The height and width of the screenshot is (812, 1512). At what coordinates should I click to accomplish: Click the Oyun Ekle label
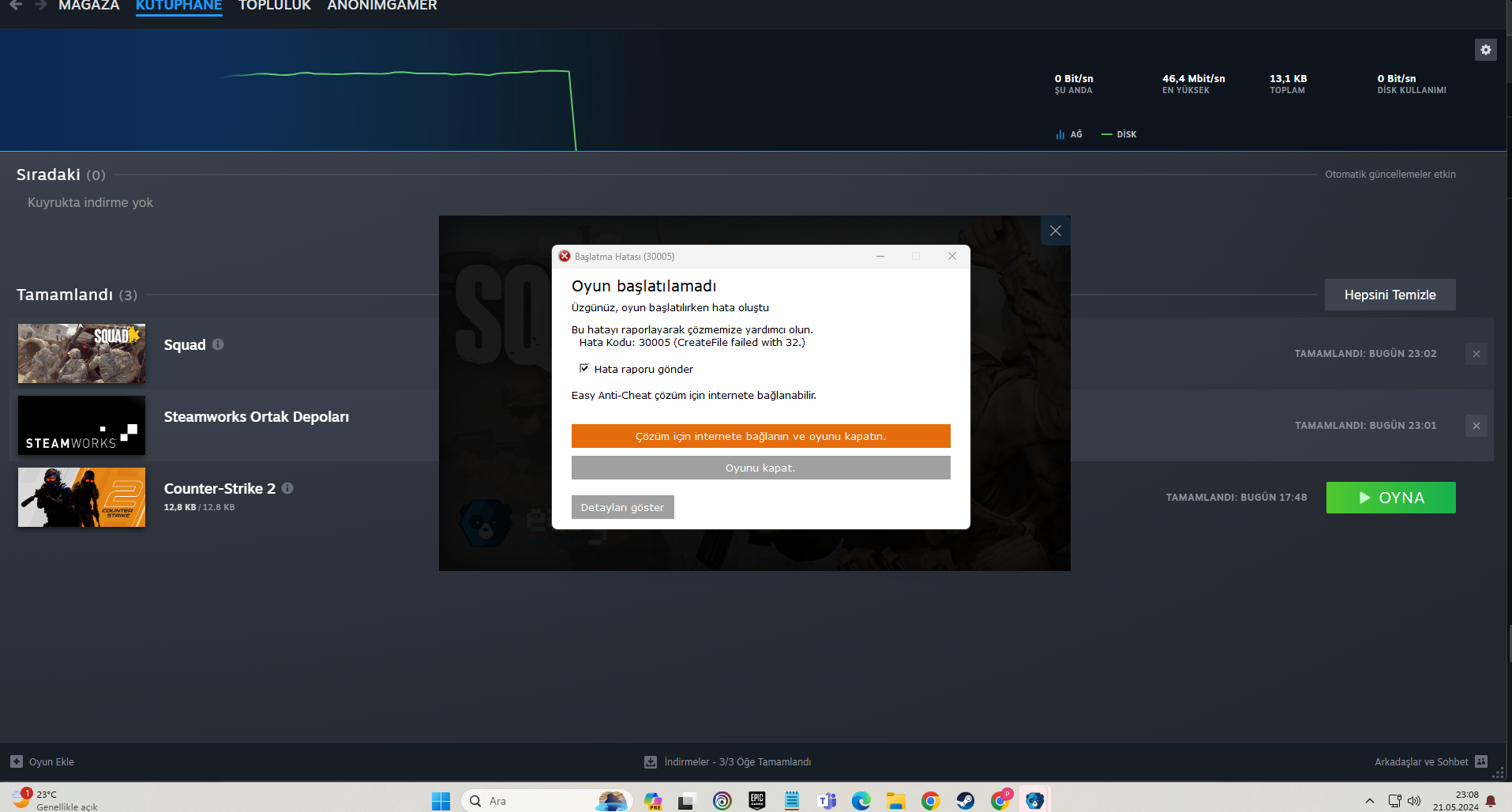pos(51,762)
